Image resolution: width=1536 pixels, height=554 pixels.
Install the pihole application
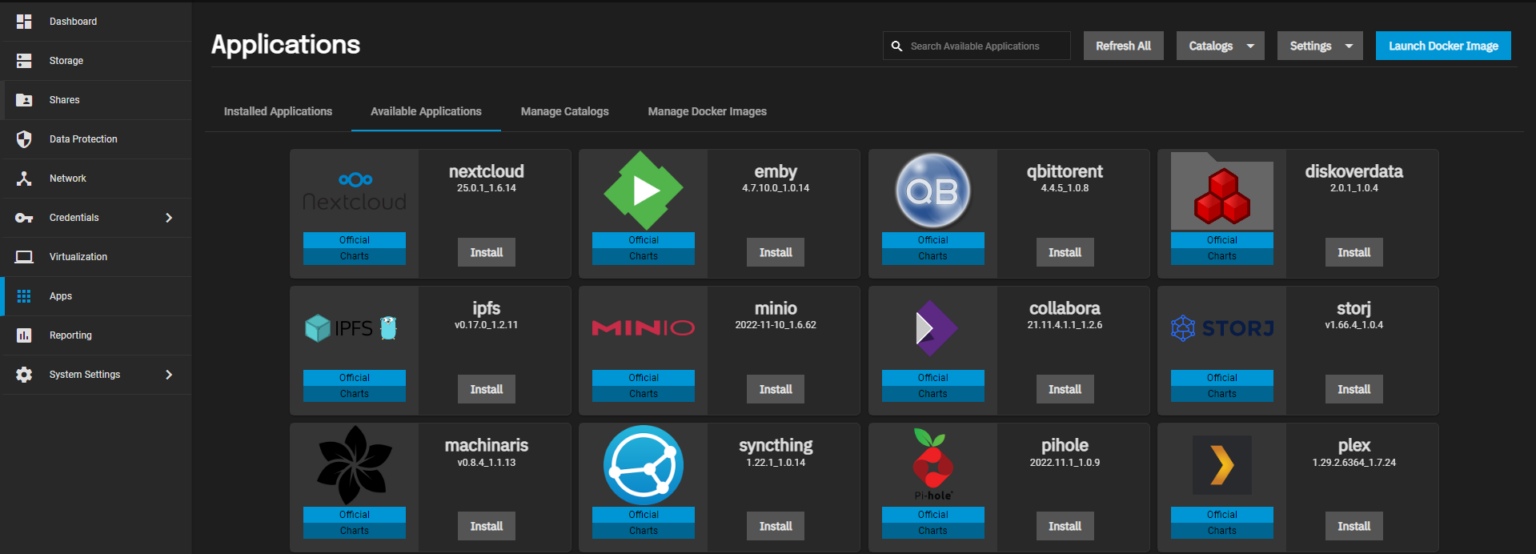1065,526
